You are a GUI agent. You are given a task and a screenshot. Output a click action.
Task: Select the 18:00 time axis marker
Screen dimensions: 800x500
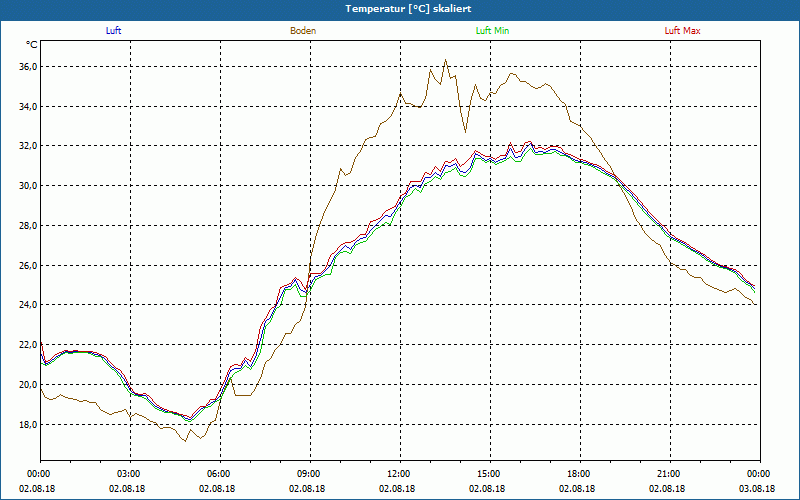pyautogui.click(x=579, y=474)
